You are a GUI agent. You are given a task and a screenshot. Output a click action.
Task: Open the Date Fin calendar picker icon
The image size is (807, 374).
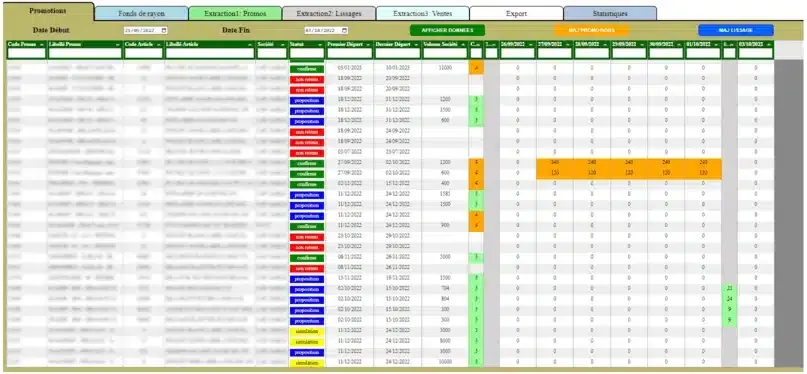(x=344, y=30)
